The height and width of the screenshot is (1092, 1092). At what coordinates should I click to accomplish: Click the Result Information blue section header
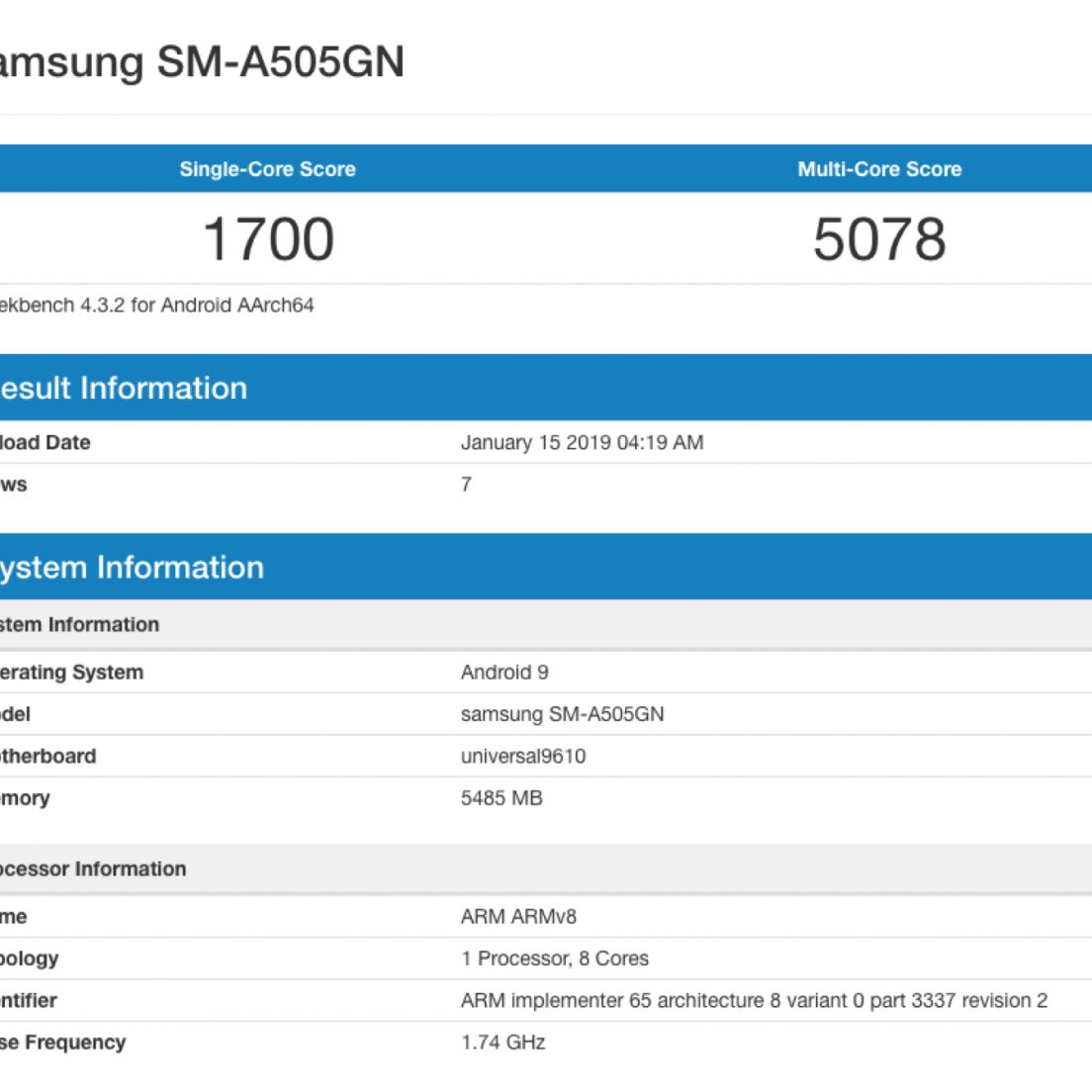(124, 388)
